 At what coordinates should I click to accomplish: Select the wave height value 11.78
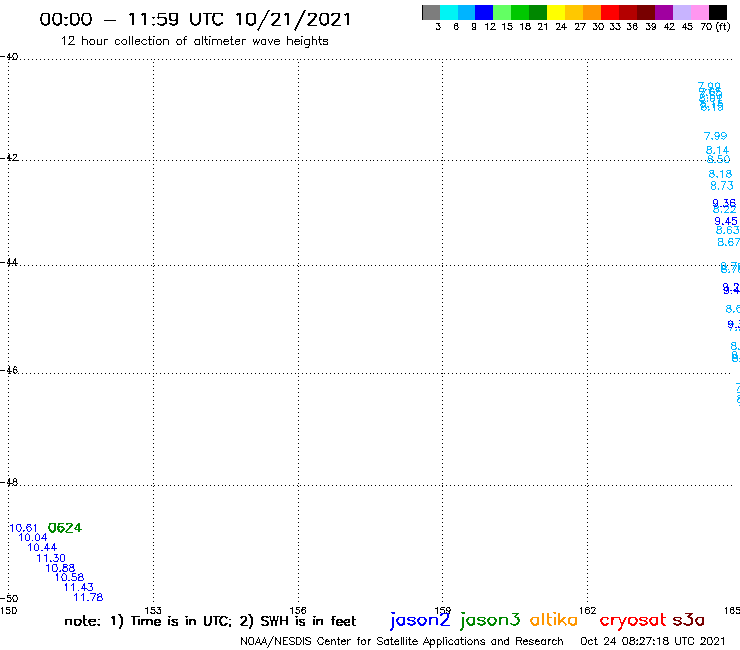point(88,597)
